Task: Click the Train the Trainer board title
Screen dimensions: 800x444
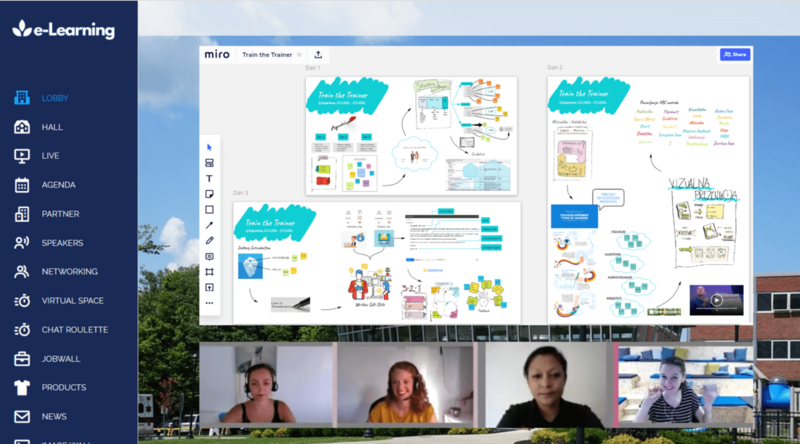Action: 267,55
